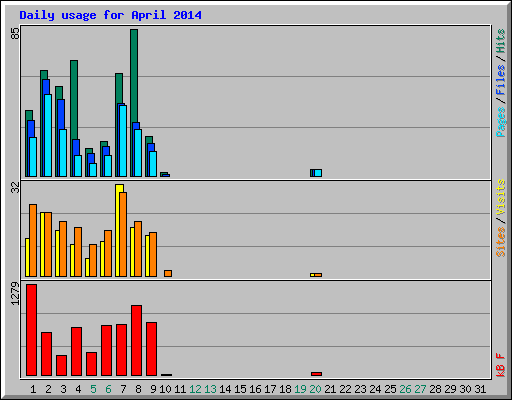The height and width of the screenshot is (400, 512).
Task: Click the '85' hits axis value
Action: 15,33
